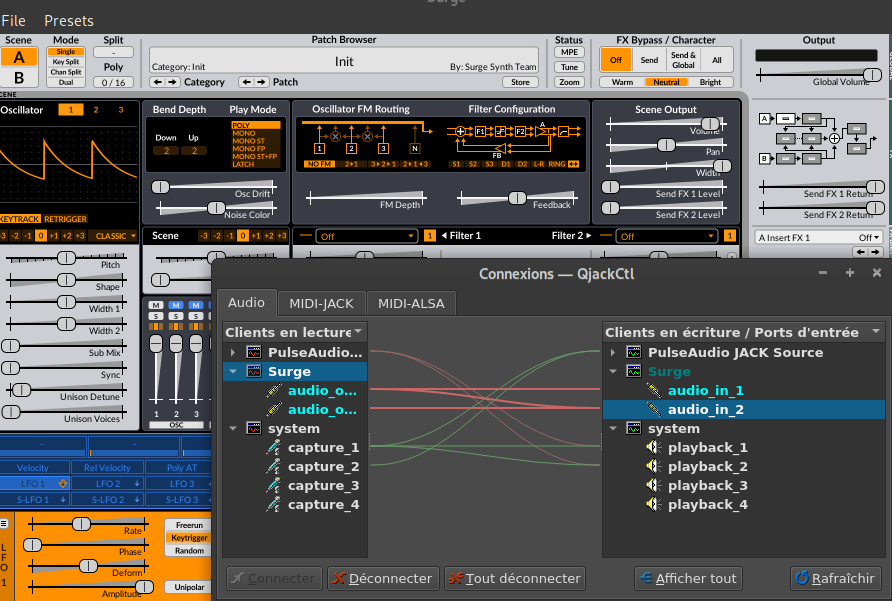Switch to Scene B

click(19, 79)
